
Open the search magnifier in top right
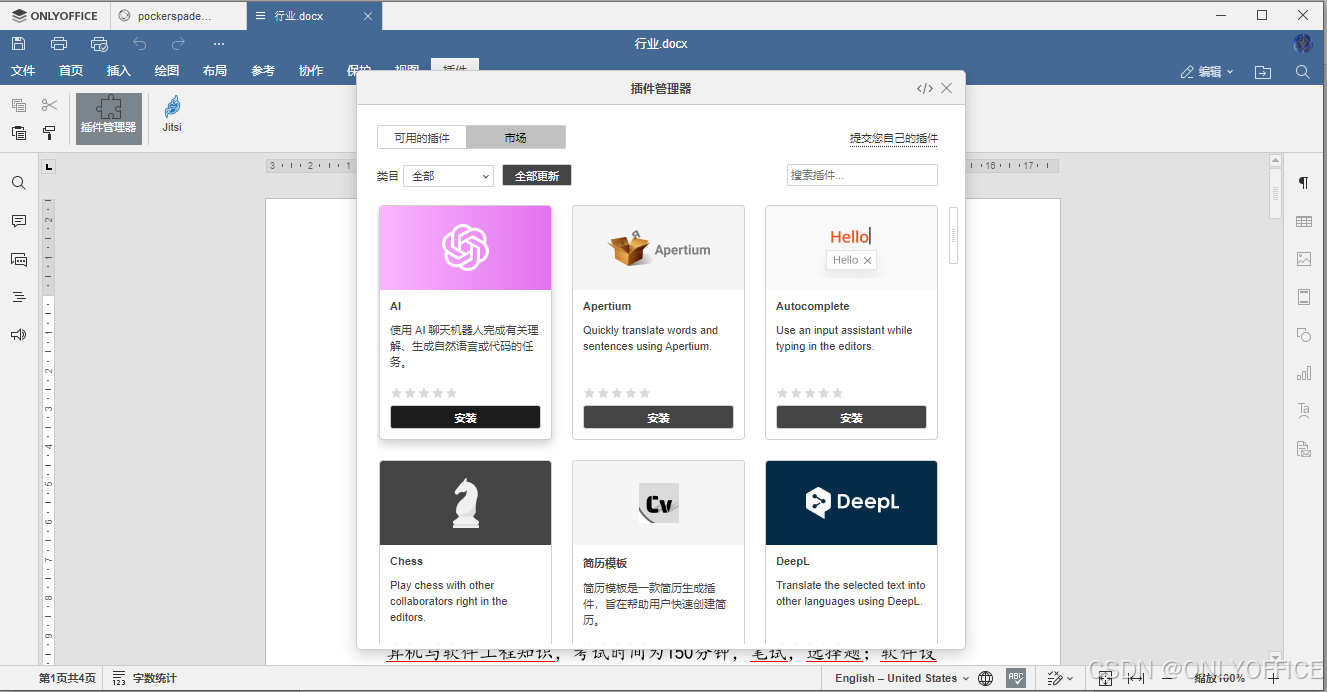click(x=1302, y=72)
